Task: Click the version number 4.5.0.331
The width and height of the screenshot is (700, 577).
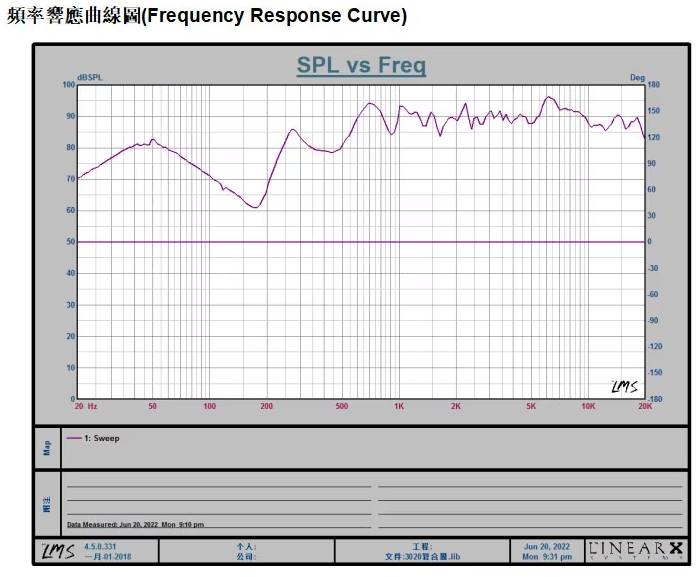Action: pyautogui.click(x=103, y=547)
